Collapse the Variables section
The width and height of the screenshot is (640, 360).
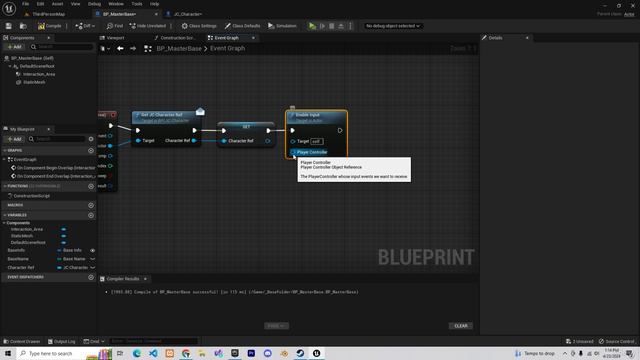pos(5,215)
